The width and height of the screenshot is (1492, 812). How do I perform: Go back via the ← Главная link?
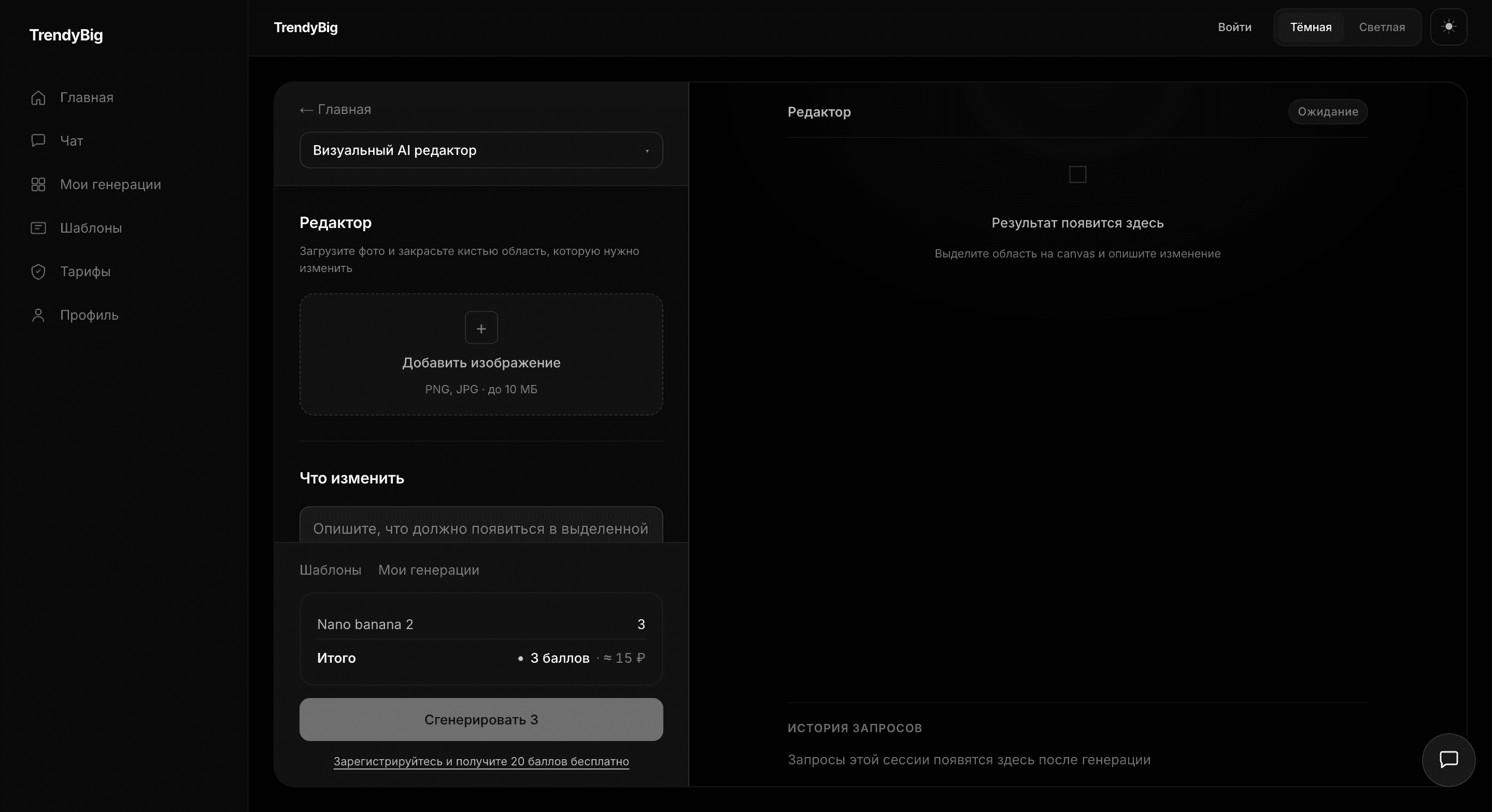point(335,109)
